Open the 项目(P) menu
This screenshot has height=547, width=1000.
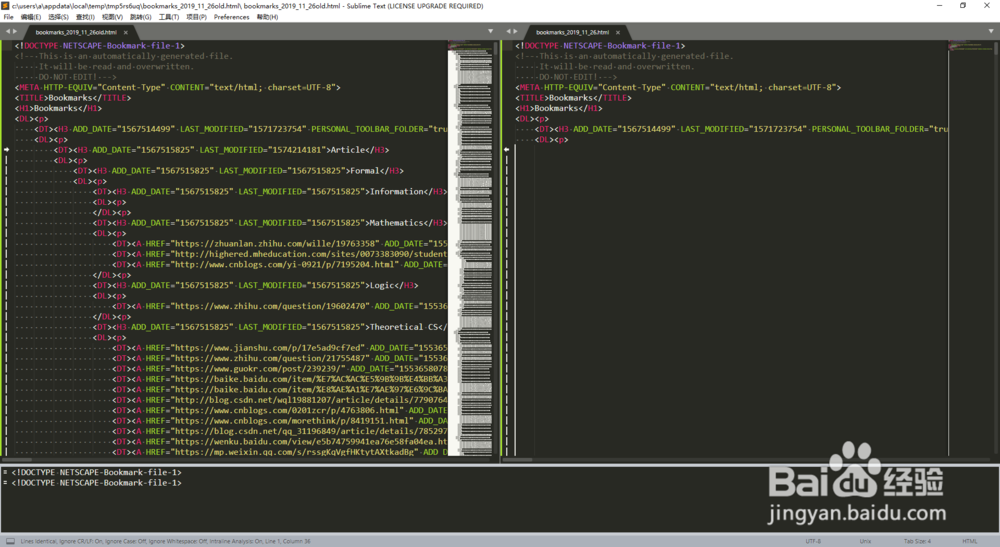[x=196, y=17]
